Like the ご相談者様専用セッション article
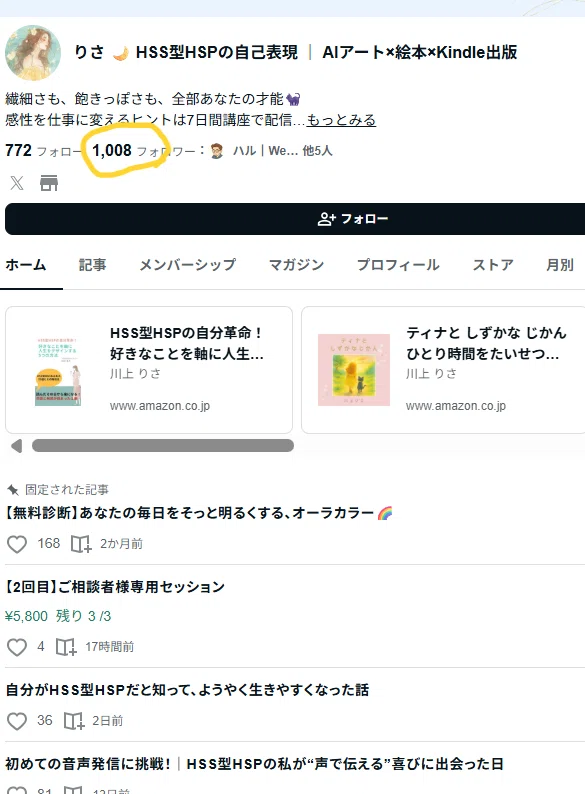585x794 pixels. click(17, 647)
